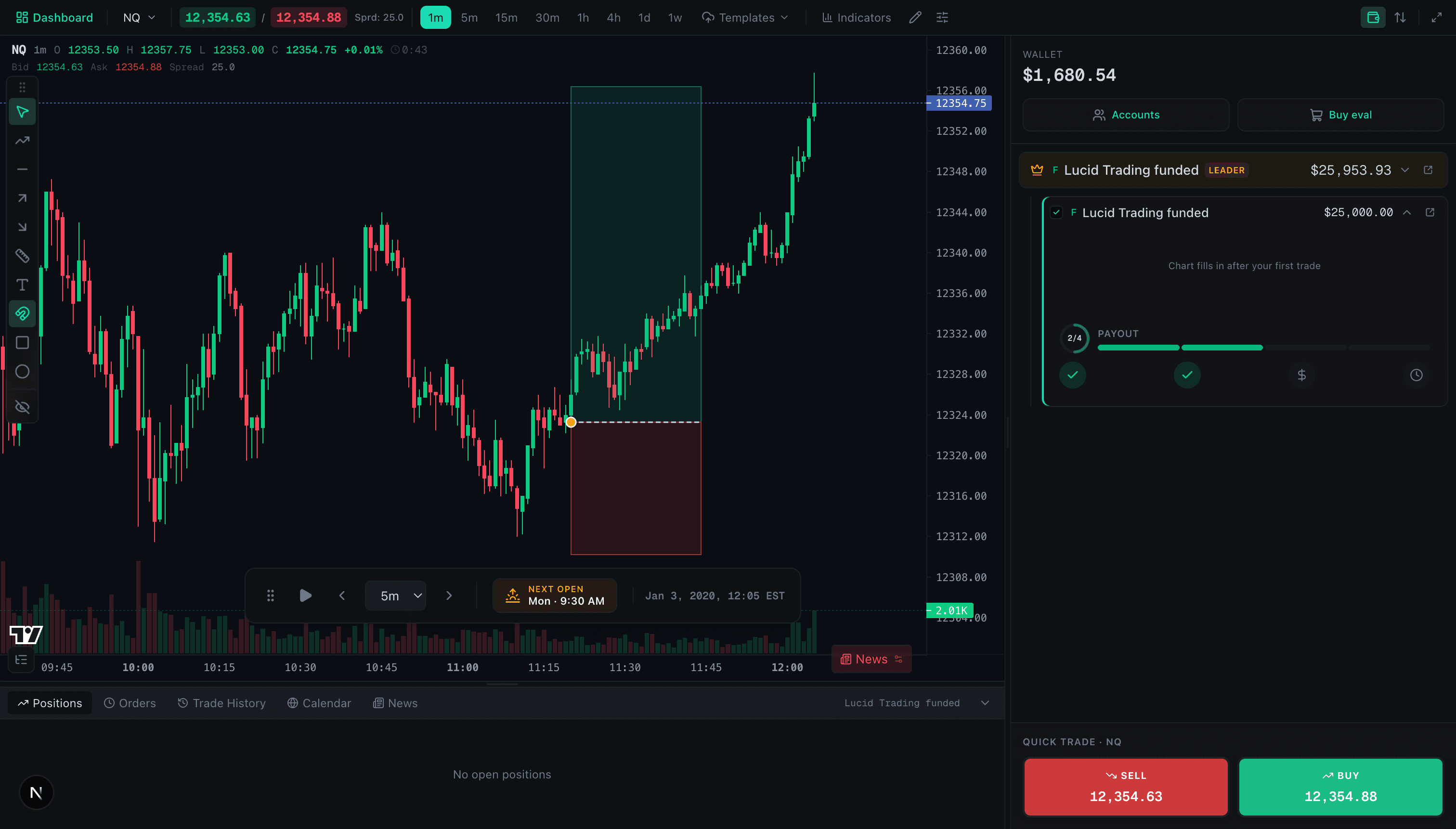
Task: Select the trend line drawing tool
Action: (x=22, y=141)
